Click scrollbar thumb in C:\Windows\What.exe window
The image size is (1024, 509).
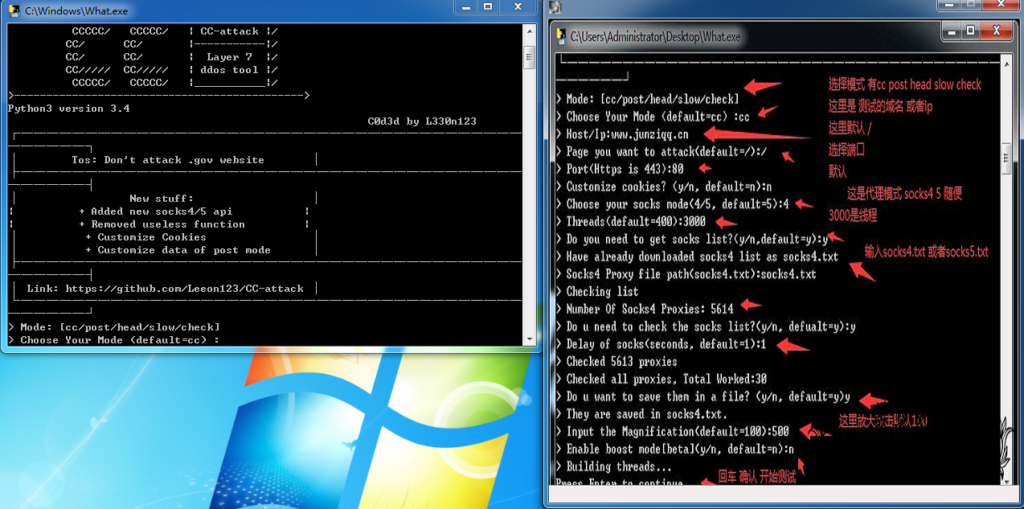[x=530, y=56]
